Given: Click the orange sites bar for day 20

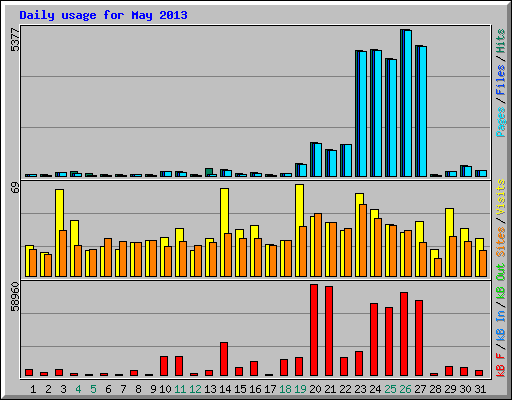Looking at the screenshot, I should click(x=318, y=245).
